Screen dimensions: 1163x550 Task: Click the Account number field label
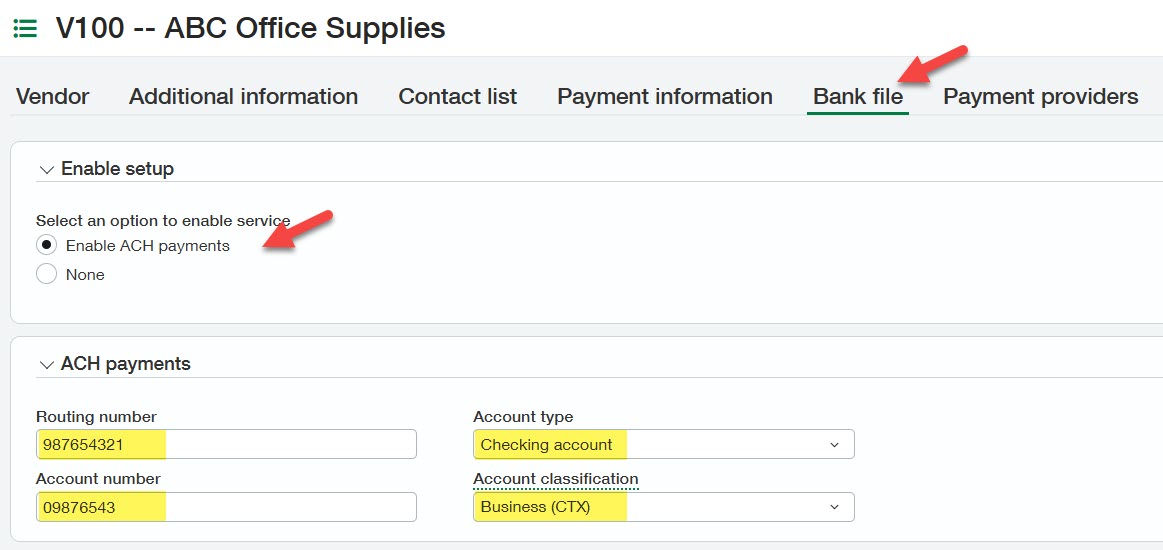tap(98, 479)
